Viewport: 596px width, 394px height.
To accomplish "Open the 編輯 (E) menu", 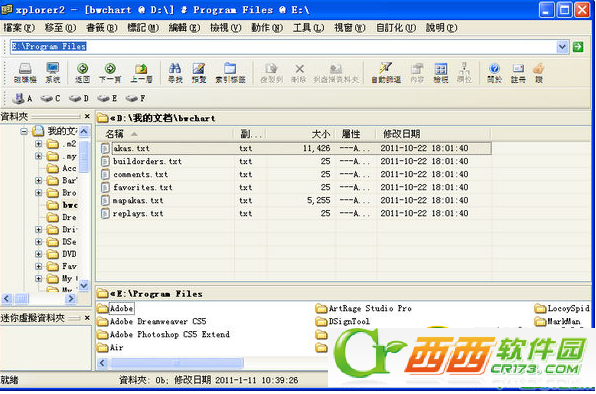I will 184,28.
